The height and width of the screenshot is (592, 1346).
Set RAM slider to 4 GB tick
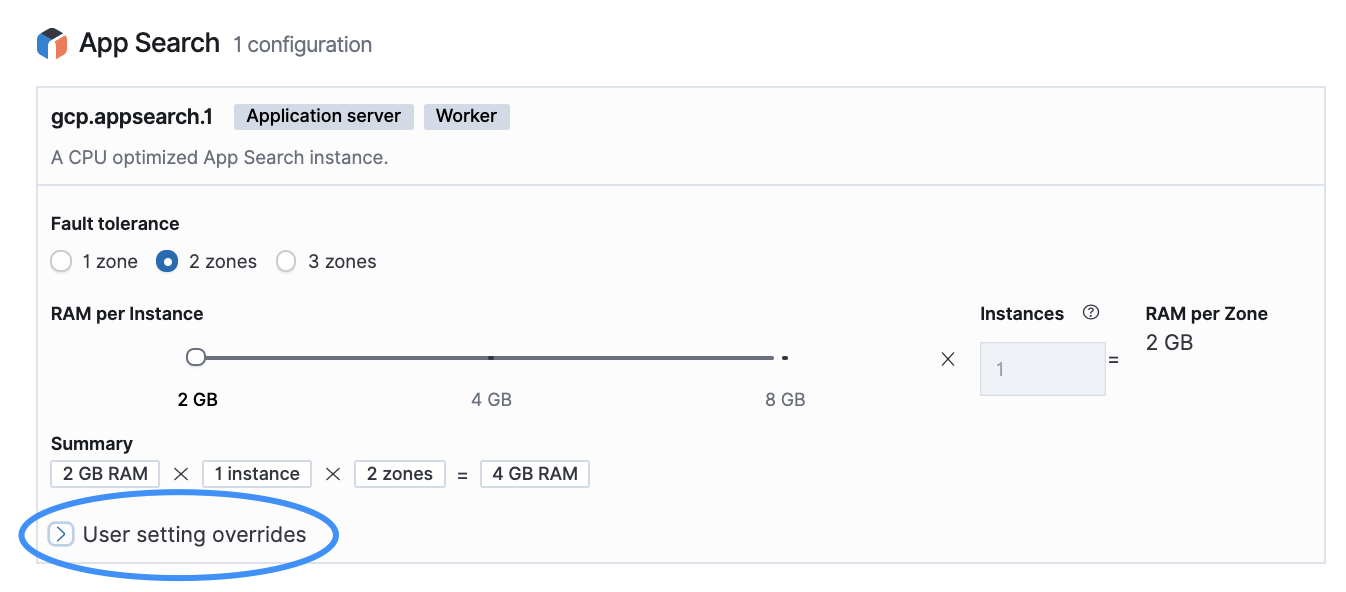[491, 357]
